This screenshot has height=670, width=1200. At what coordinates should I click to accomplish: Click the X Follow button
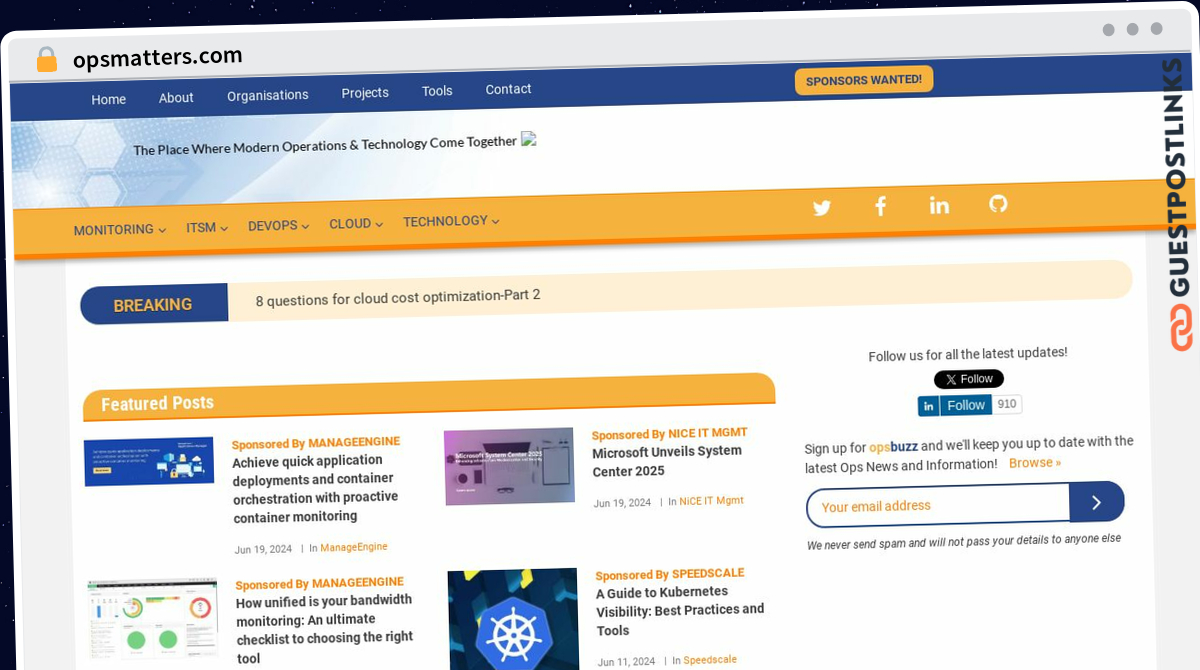(969, 379)
